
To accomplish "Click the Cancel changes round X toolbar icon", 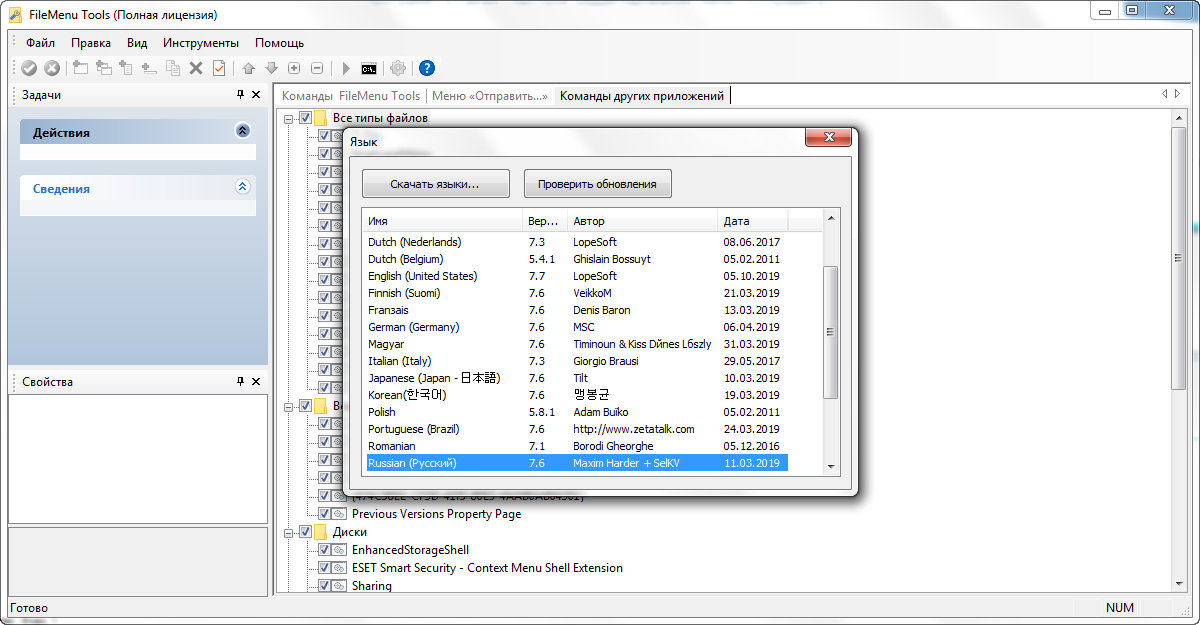I will coord(52,68).
